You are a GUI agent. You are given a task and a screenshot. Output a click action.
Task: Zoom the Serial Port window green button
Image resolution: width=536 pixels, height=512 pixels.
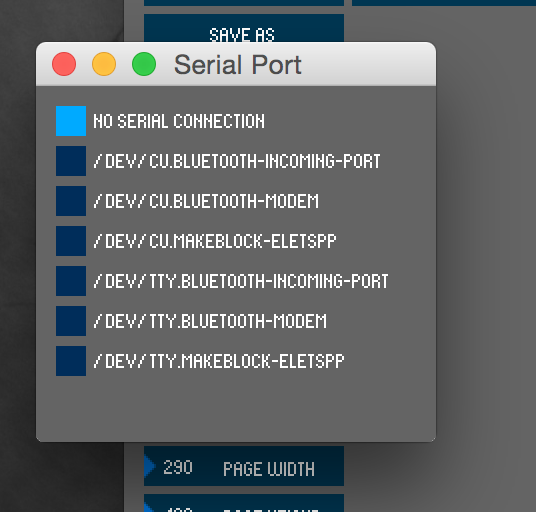point(144,64)
